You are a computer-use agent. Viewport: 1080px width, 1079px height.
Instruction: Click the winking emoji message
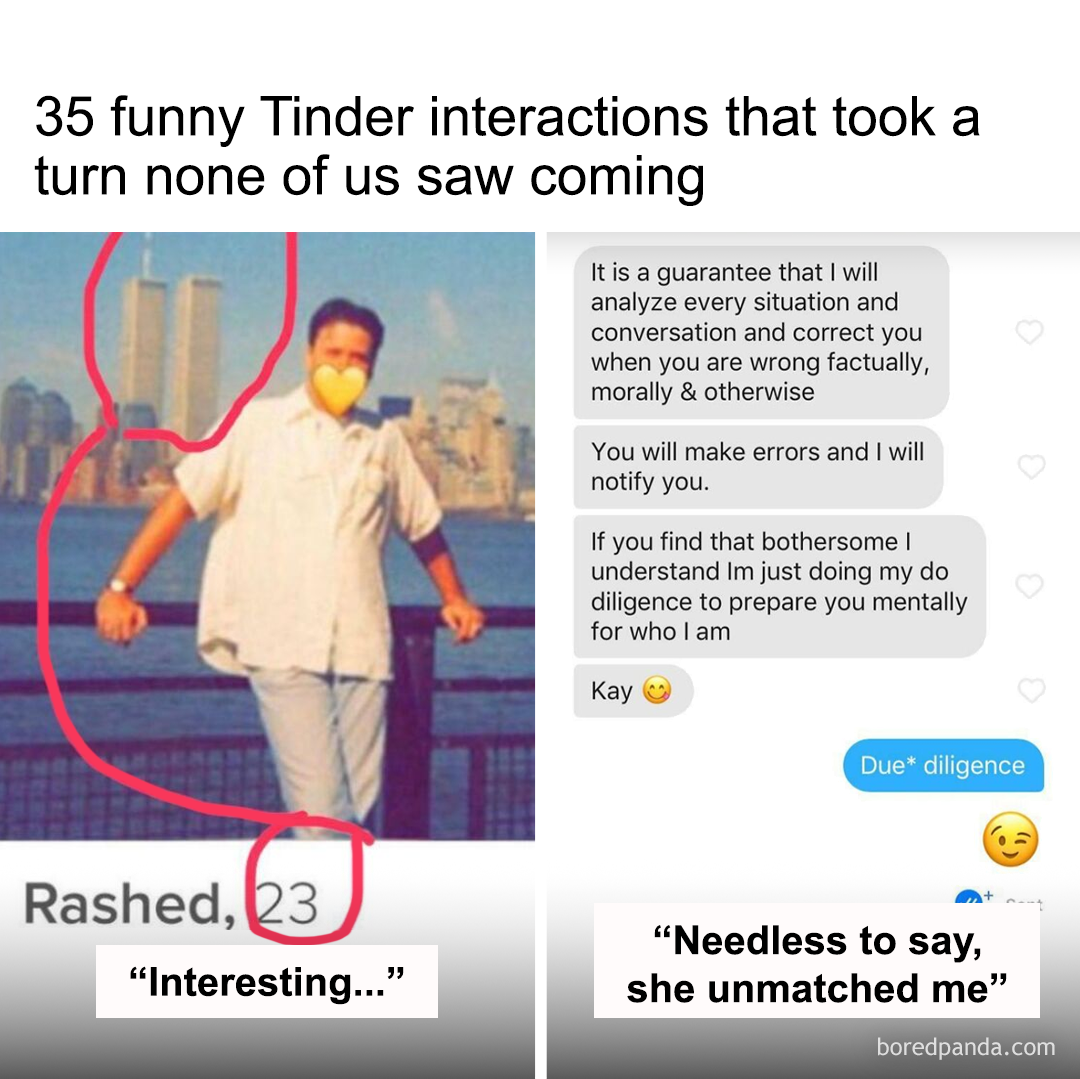(x=1010, y=839)
